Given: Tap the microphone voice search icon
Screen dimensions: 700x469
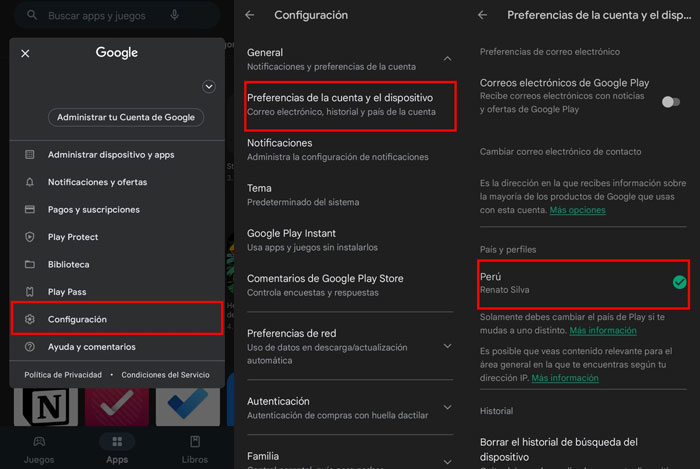Looking at the screenshot, I should click(x=175, y=15).
